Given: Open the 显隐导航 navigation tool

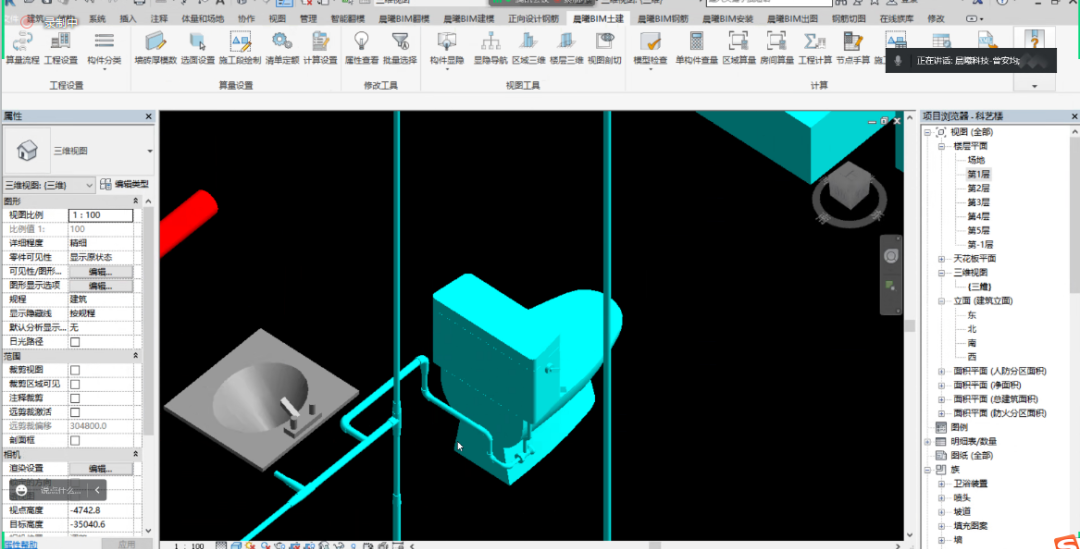Looking at the screenshot, I should pyautogui.click(x=490, y=47).
